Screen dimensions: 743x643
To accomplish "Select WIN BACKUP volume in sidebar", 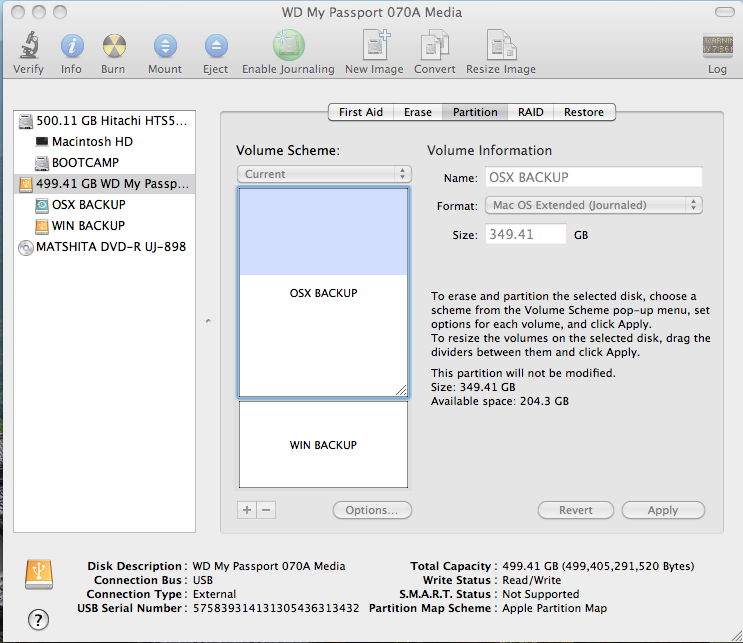I will [104, 226].
